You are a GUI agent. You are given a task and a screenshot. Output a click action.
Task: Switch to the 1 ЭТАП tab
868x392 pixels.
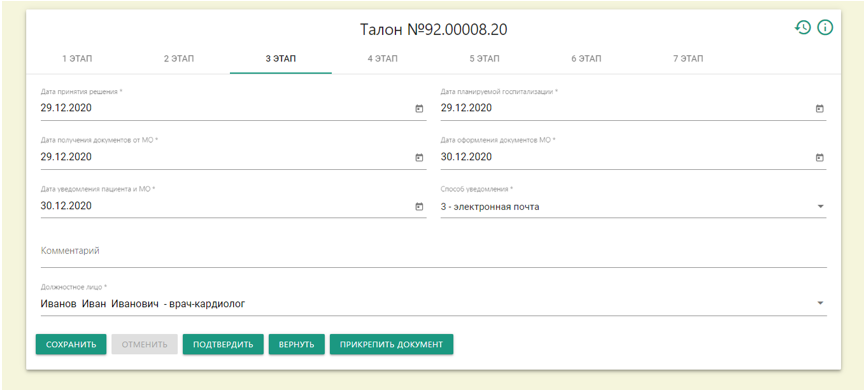[x=77, y=59]
